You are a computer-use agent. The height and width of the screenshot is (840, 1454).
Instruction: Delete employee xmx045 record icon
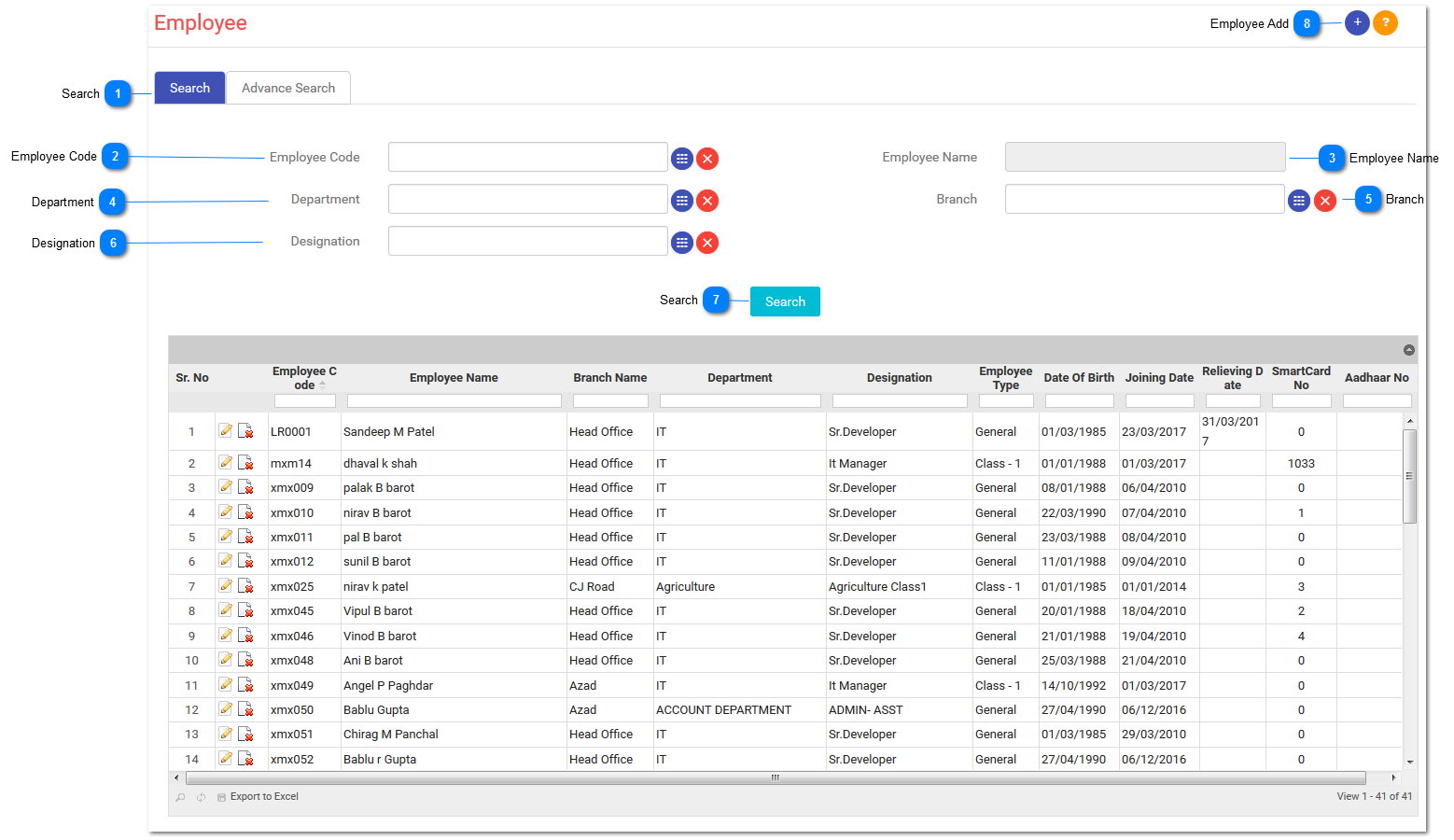click(245, 609)
